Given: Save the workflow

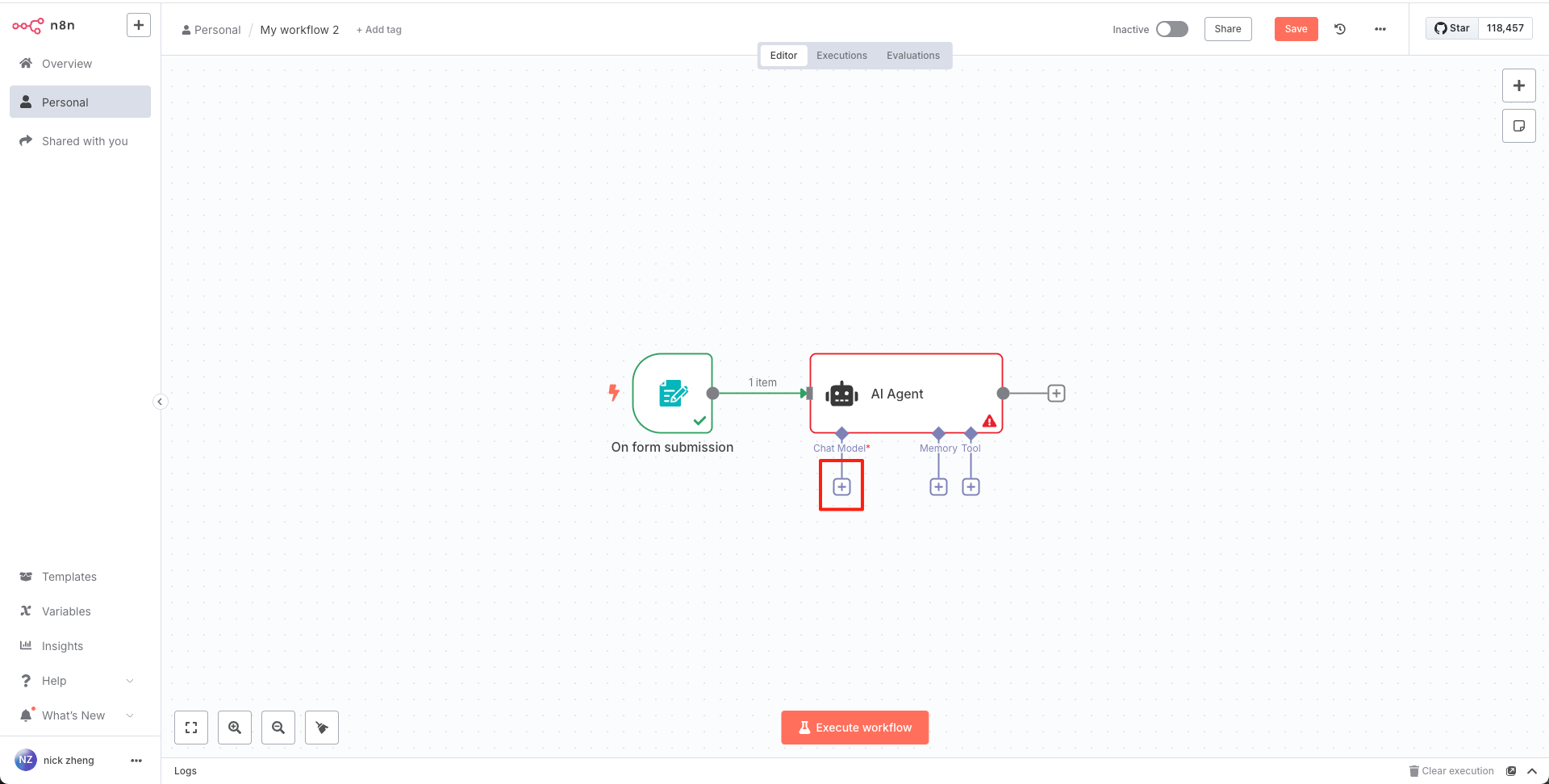Looking at the screenshot, I should (x=1296, y=29).
